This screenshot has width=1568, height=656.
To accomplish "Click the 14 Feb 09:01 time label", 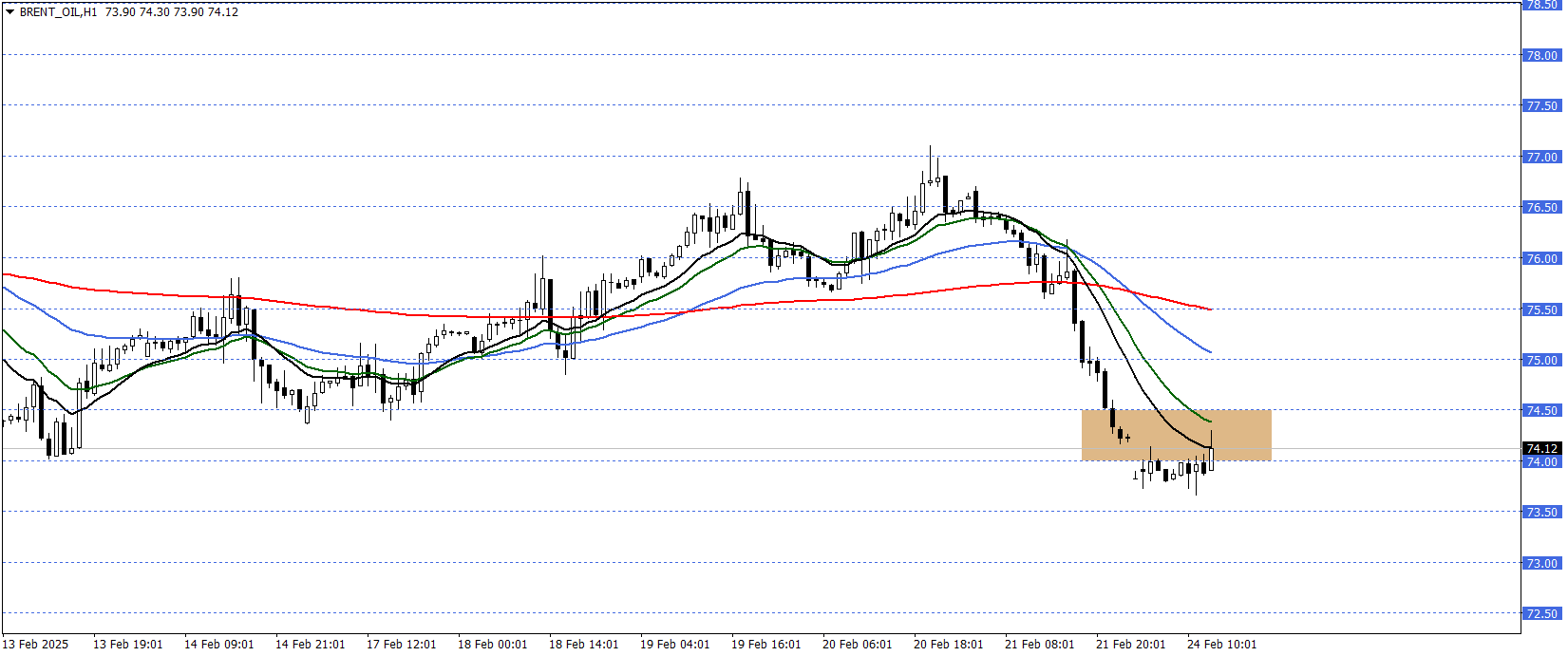I will [219, 644].
